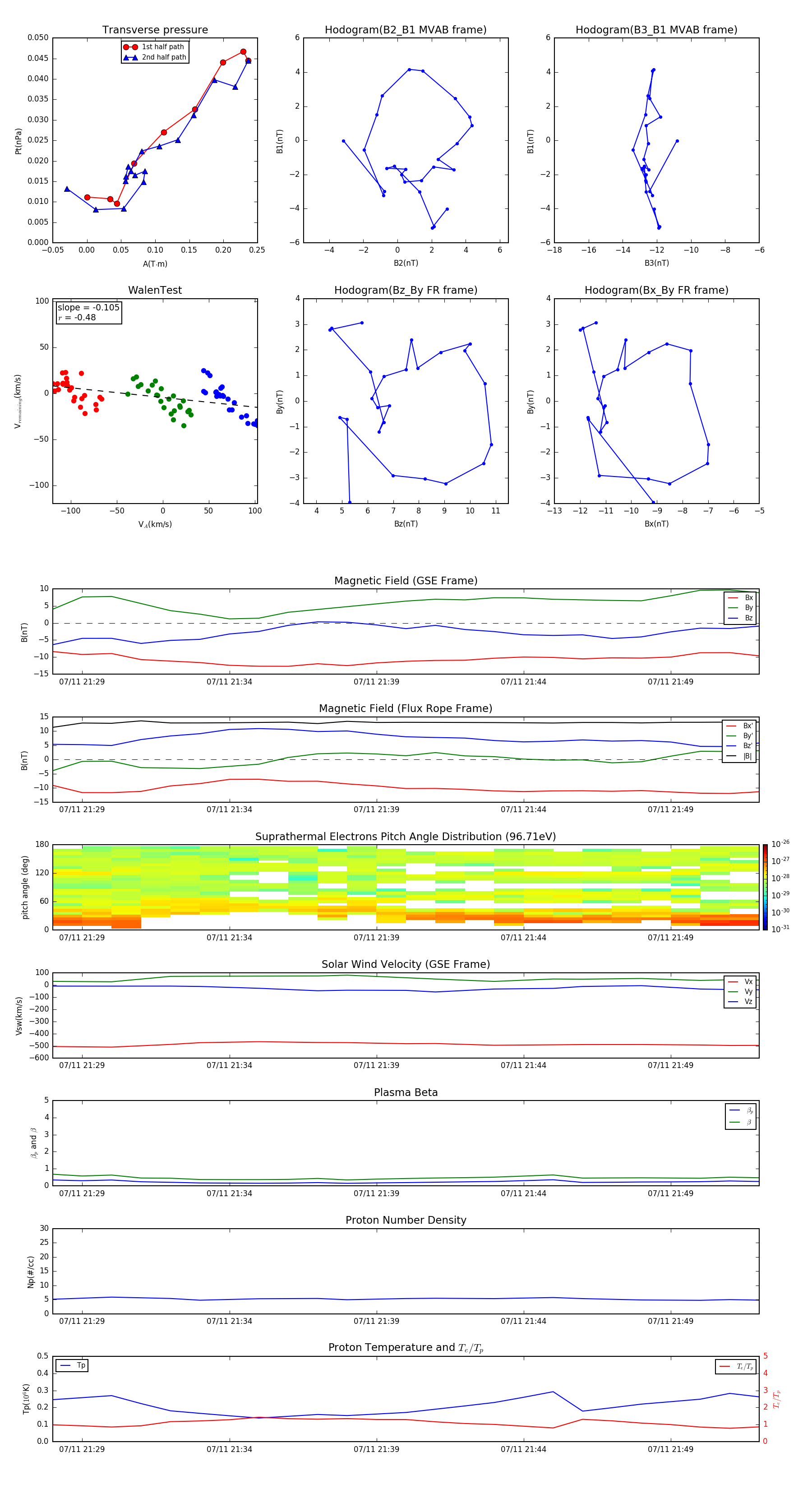Click the "Bx(nT)" x-axis label
Viewport: 812px width, 1489px height.
click(656, 524)
